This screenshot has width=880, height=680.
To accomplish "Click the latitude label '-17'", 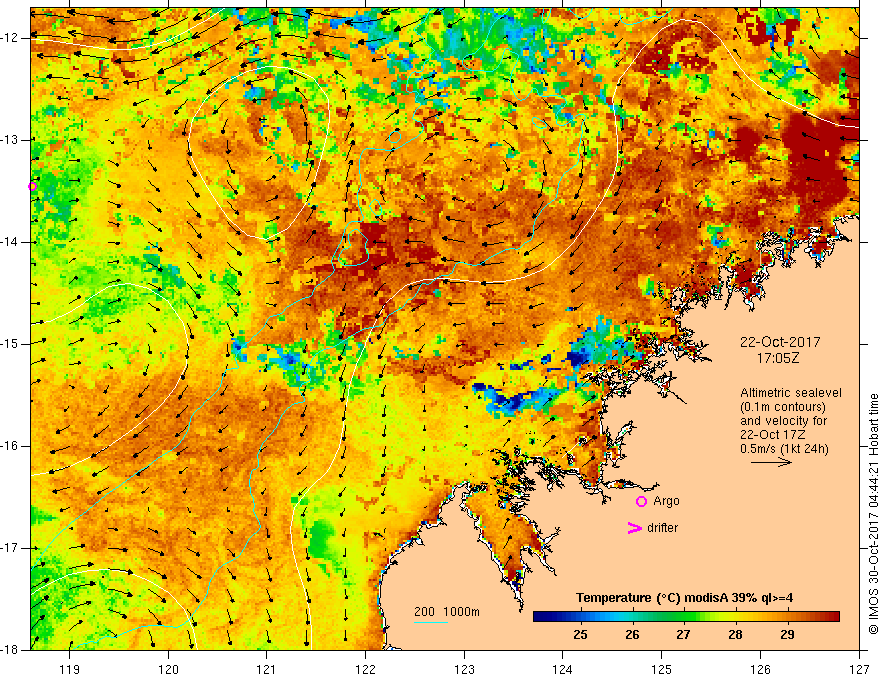I will pyautogui.click(x=11, y=548).
